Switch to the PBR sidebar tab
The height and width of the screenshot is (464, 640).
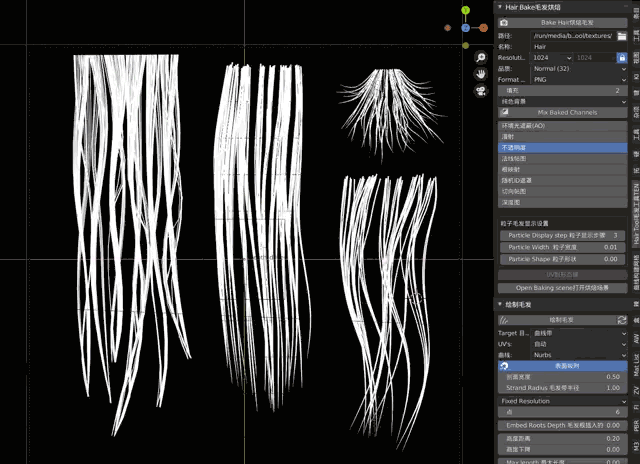[x=636, y=425]
